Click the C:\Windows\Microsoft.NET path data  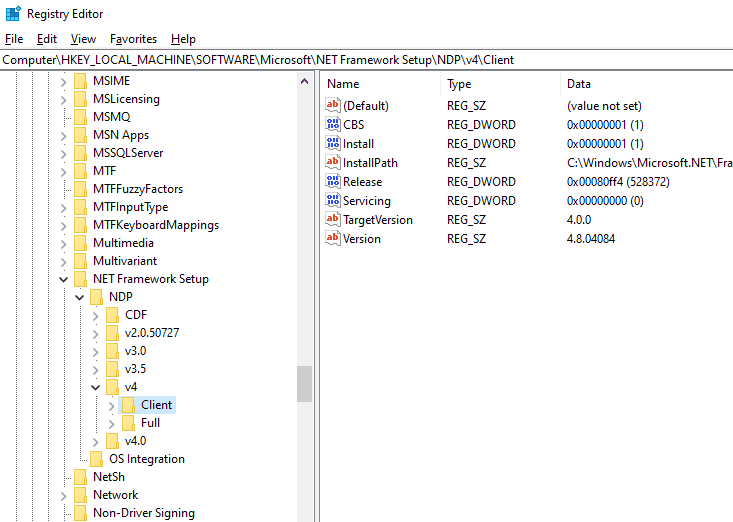pyautogui.click(x=649, y=162)
